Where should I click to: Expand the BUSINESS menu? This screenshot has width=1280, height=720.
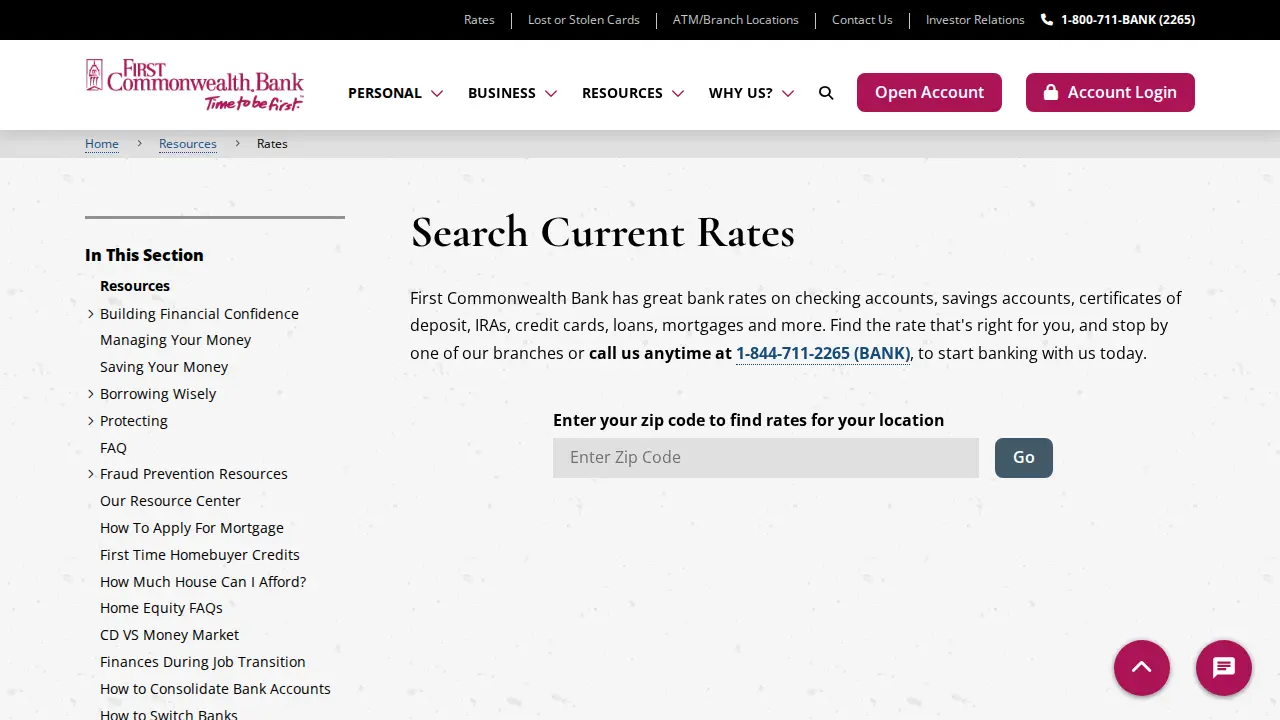tap(512, 93)
